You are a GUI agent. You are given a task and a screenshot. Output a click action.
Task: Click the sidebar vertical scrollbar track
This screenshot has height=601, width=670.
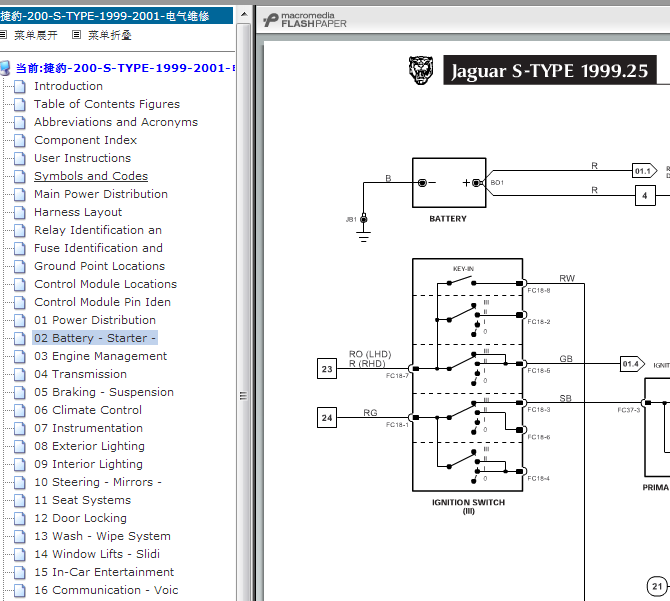point(244,312)
